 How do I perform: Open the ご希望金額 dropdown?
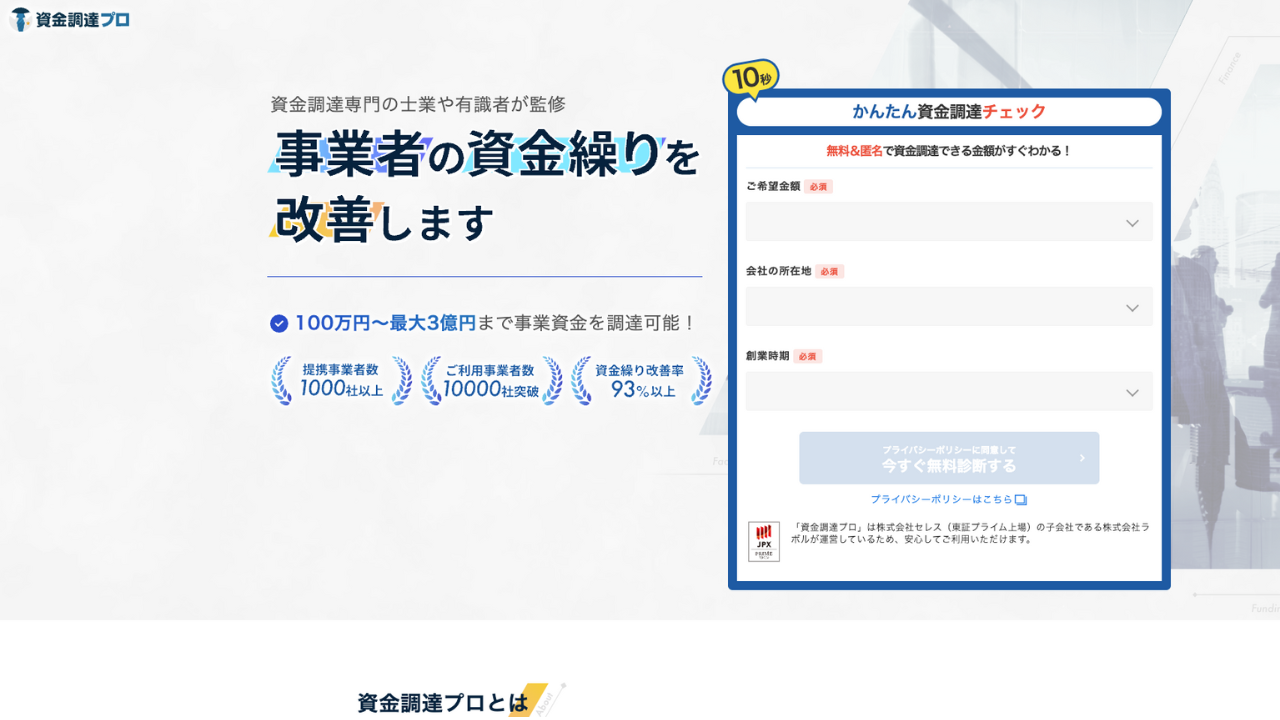pyautogui.click(x=948, y=221)
